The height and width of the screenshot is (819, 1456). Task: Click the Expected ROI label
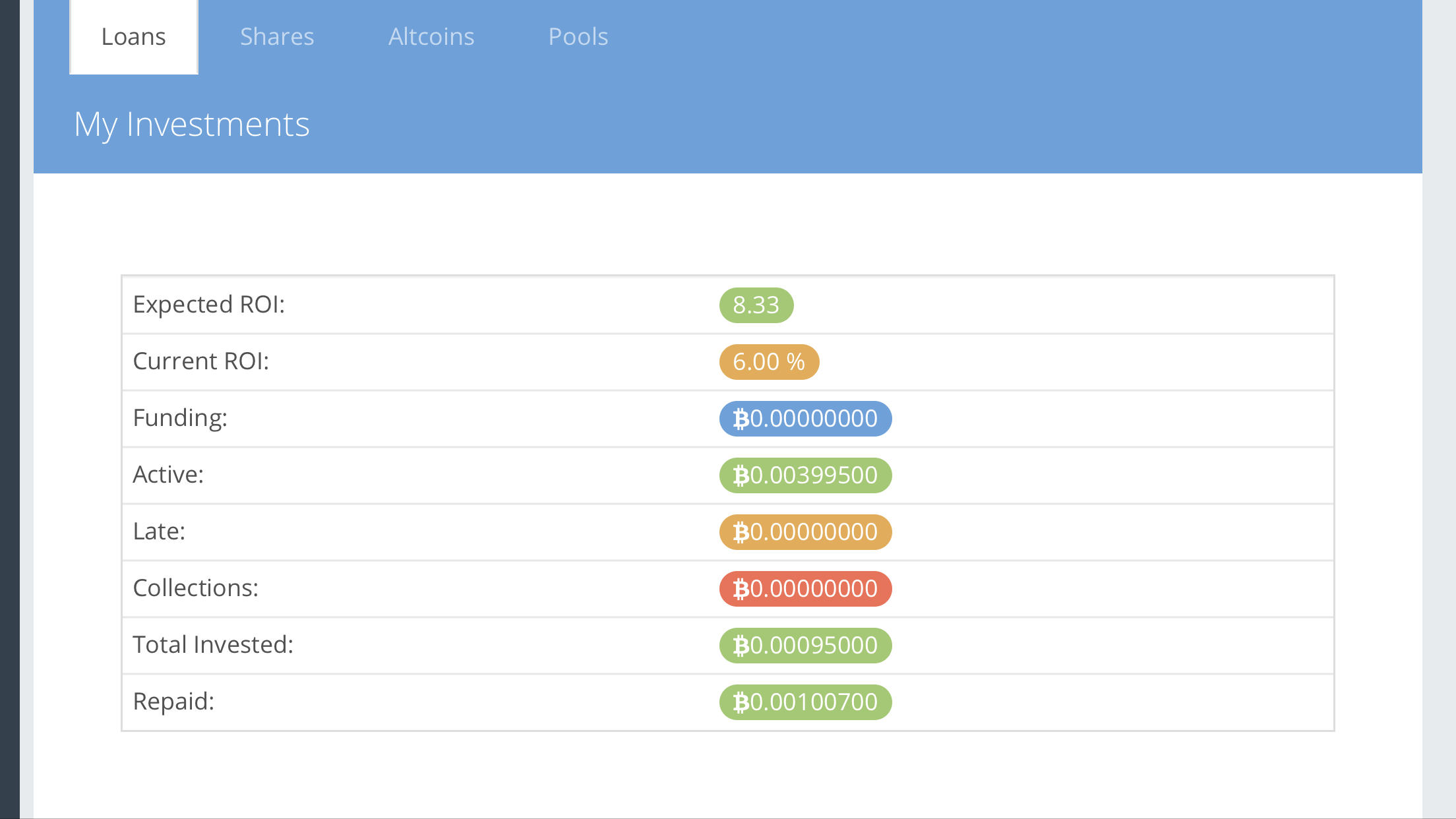point(209,305)
